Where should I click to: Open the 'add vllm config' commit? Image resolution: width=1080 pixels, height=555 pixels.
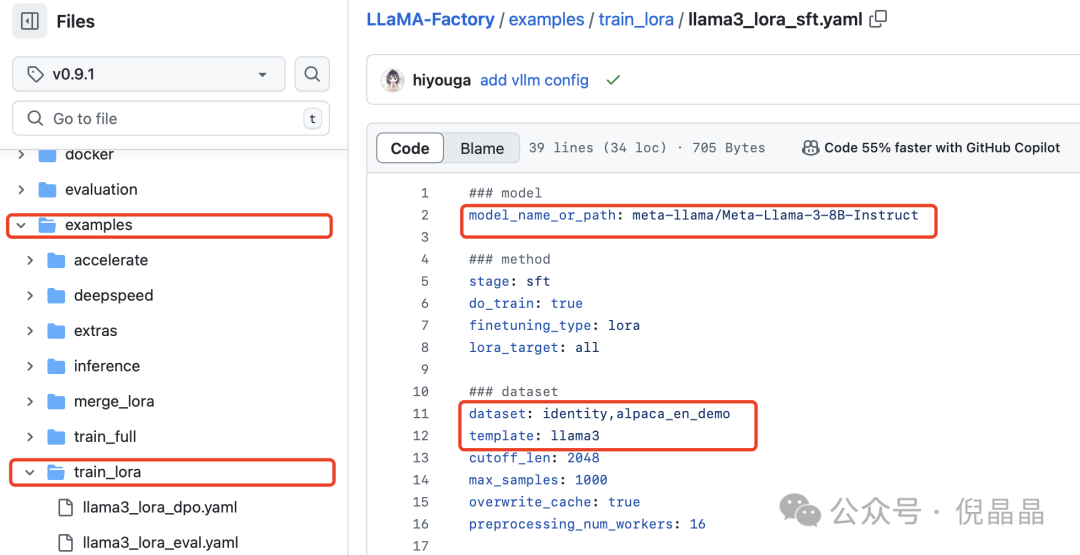click(534, 81)
